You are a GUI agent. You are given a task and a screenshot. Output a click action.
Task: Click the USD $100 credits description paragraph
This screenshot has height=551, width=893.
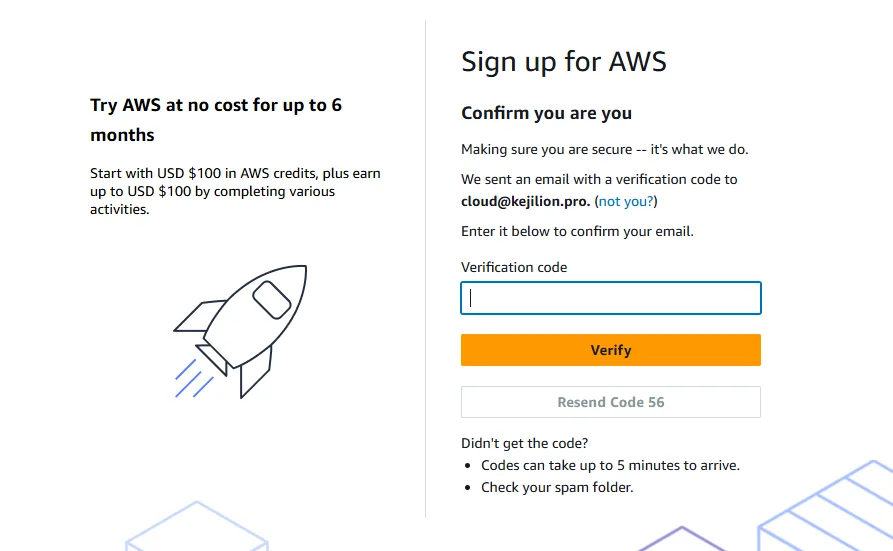tap(235, 191)
